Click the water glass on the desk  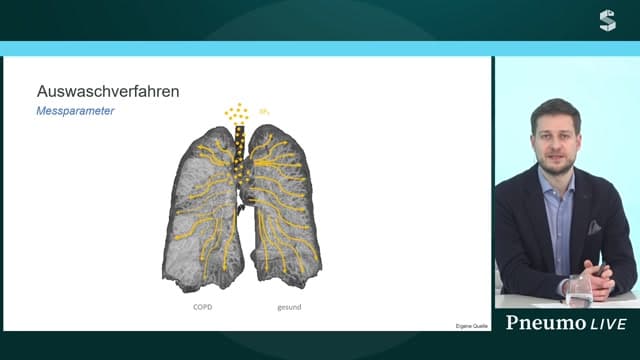pyautogui.click(x=579, y=290)
